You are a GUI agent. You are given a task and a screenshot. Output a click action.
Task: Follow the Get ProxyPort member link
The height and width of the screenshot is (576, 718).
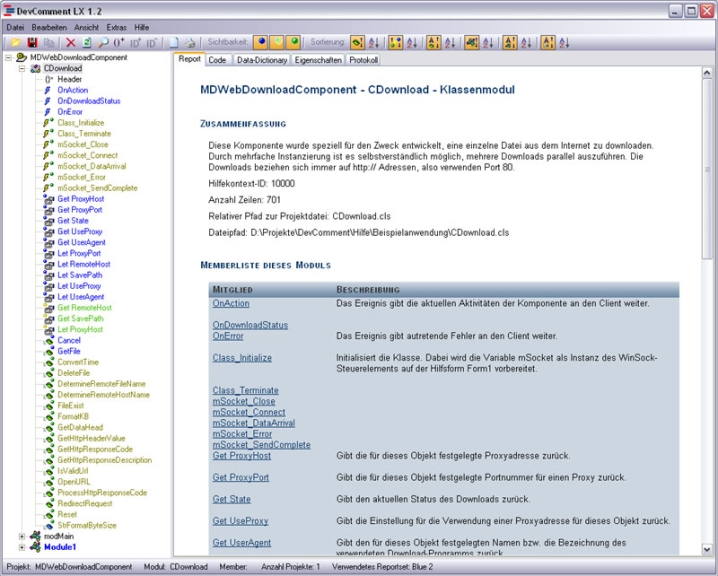(x=240, y=477)
